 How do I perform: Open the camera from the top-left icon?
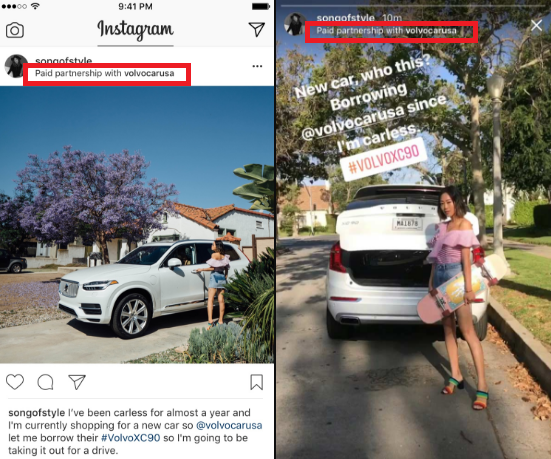(x=15, y=30)
